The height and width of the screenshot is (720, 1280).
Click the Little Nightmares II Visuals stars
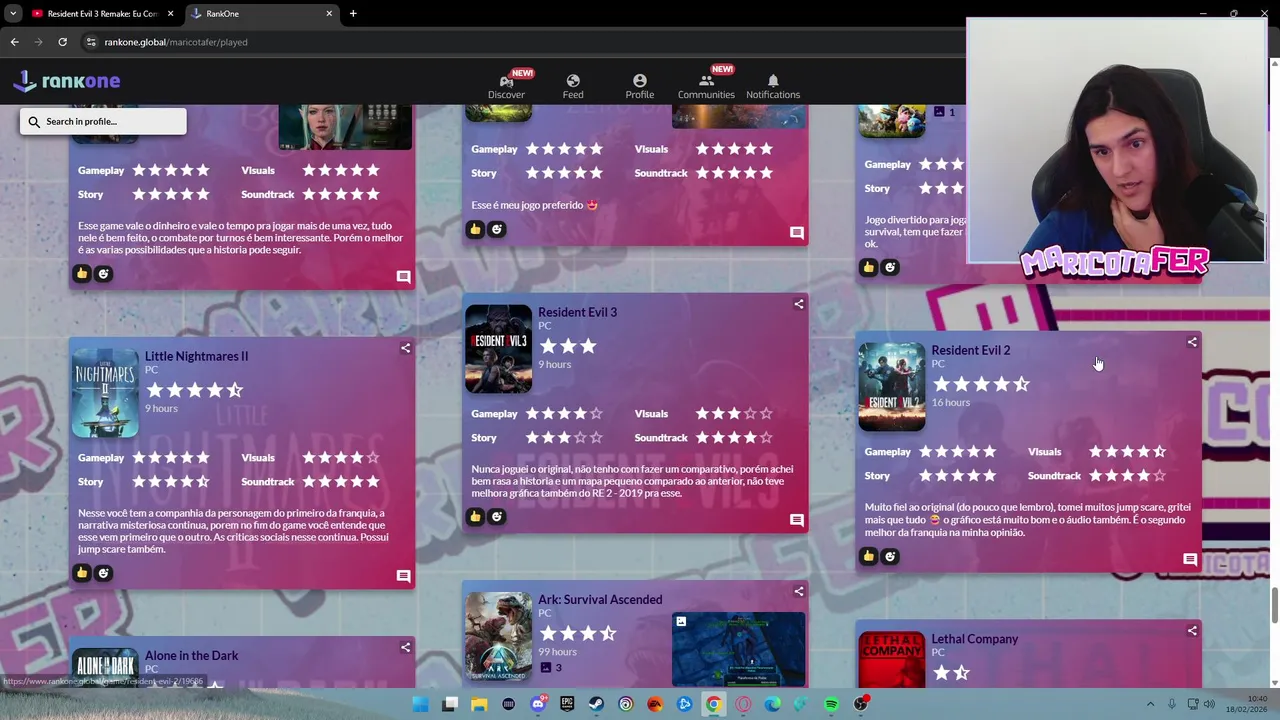click(x=341, y=457)
